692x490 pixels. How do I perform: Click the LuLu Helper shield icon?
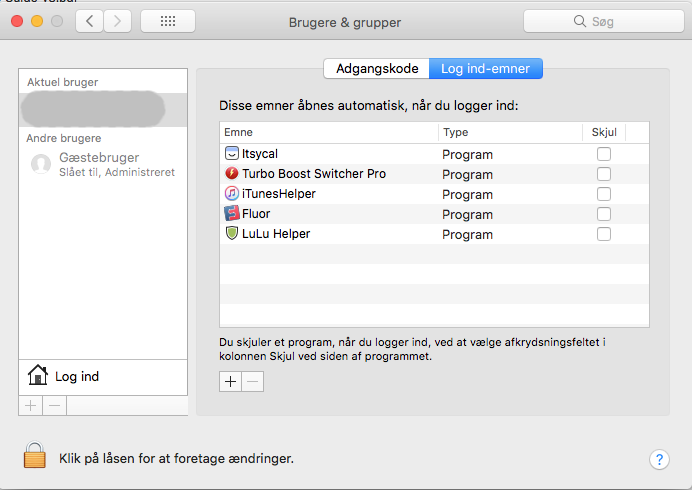232,233
